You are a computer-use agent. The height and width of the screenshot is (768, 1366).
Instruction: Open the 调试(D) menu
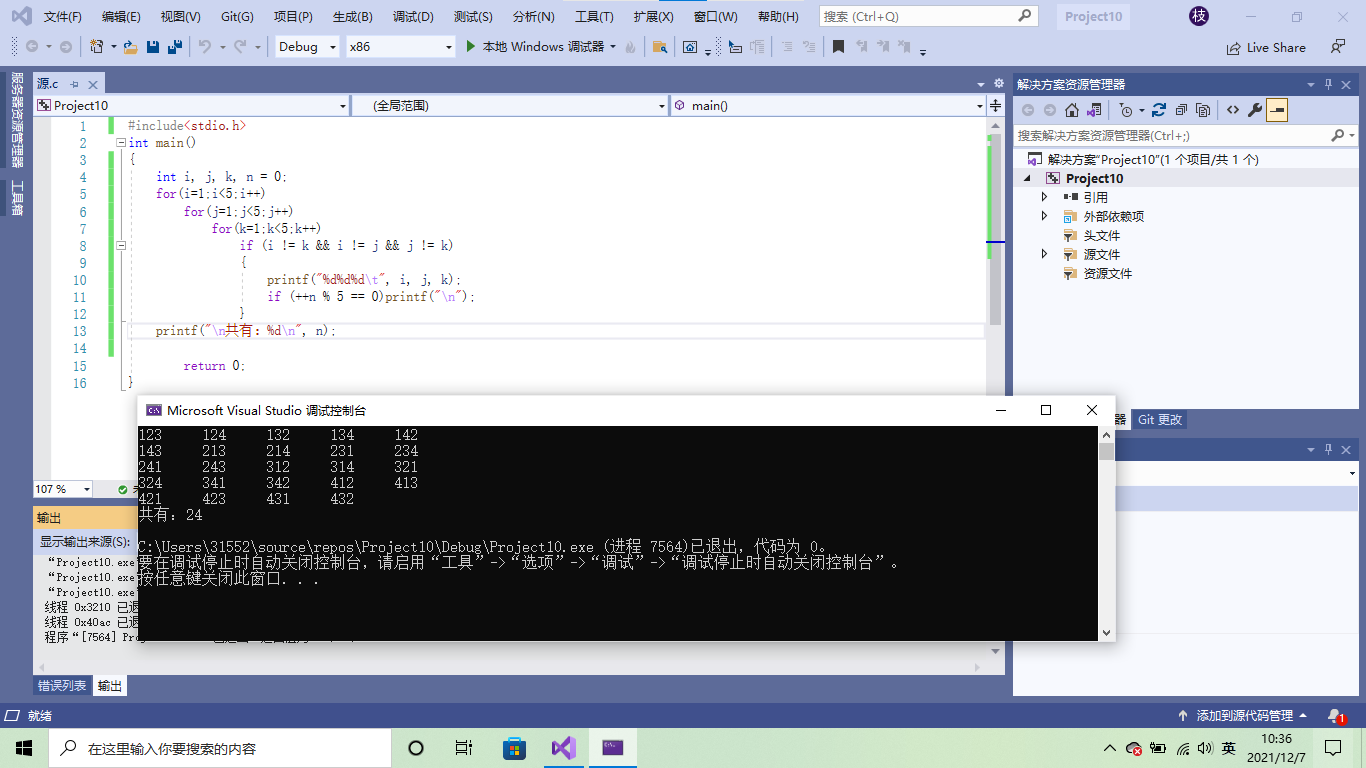(413, 16)
